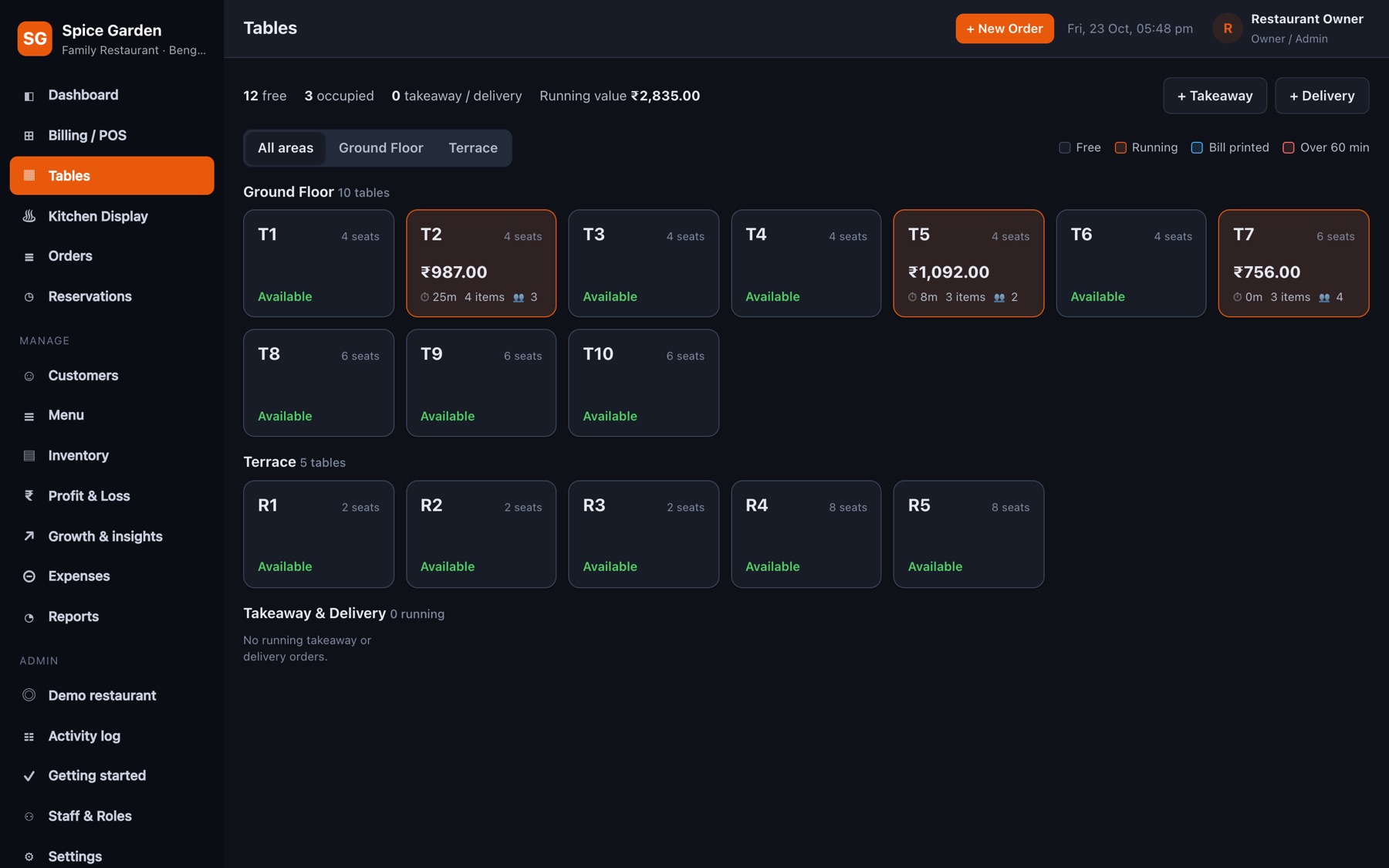Screen dimensions: 1389x868
Task: Open Kitchen Display via its steam icon
Action: [29, 216]
